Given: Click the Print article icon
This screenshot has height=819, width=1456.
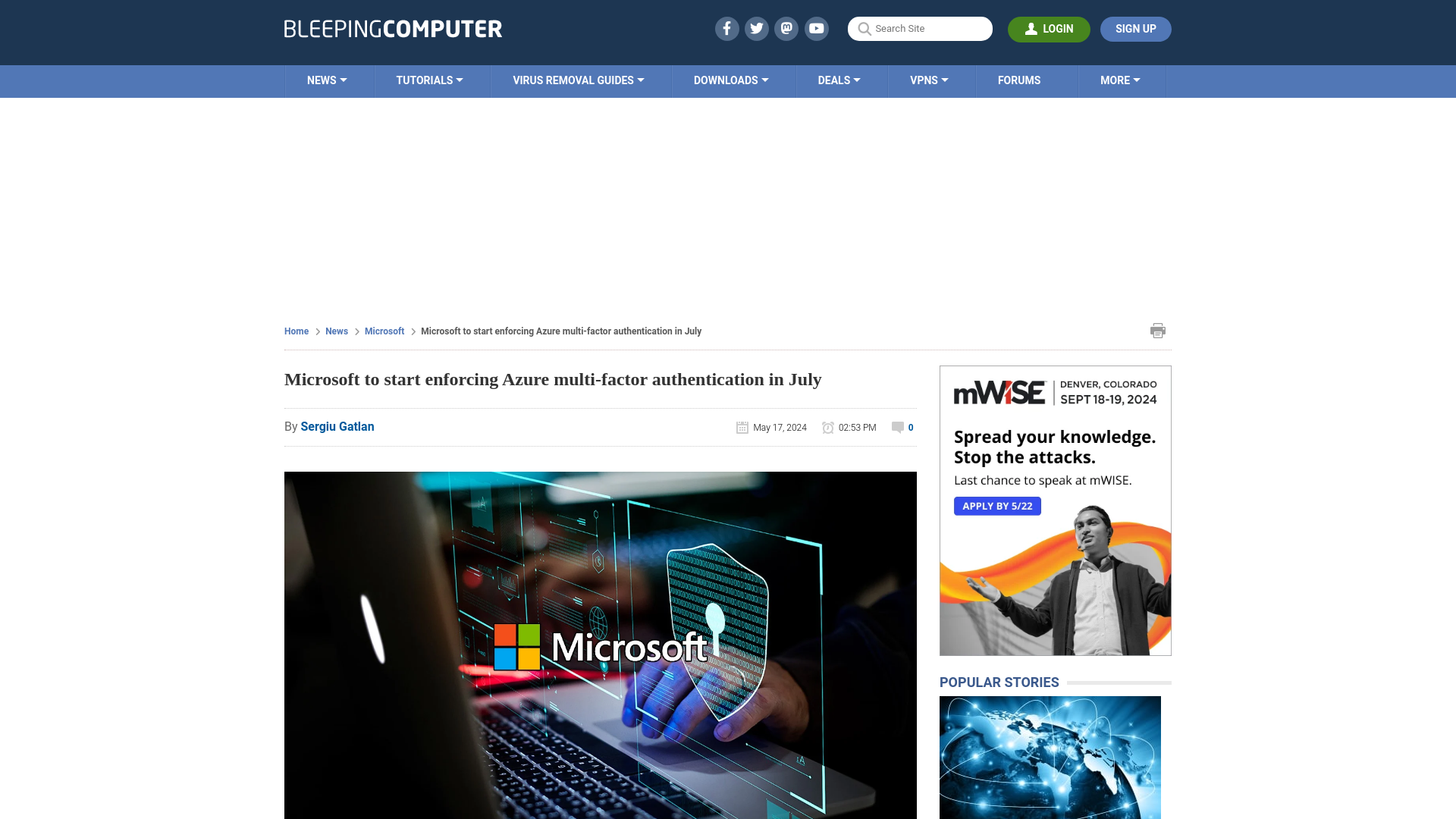Looking at the screenshot, I should click(x=1158, y=331).
